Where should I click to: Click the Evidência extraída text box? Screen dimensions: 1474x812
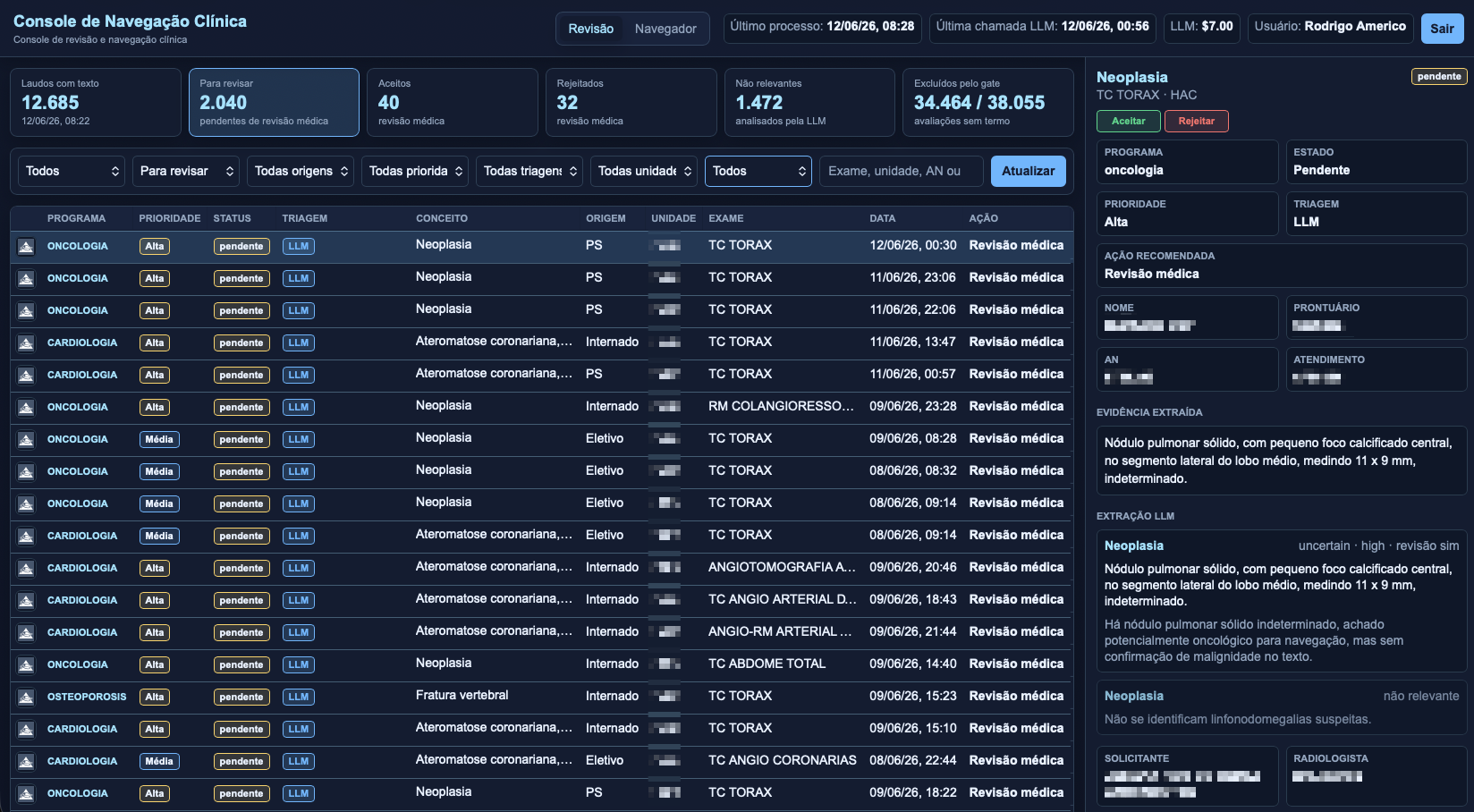click(1282, 461)
